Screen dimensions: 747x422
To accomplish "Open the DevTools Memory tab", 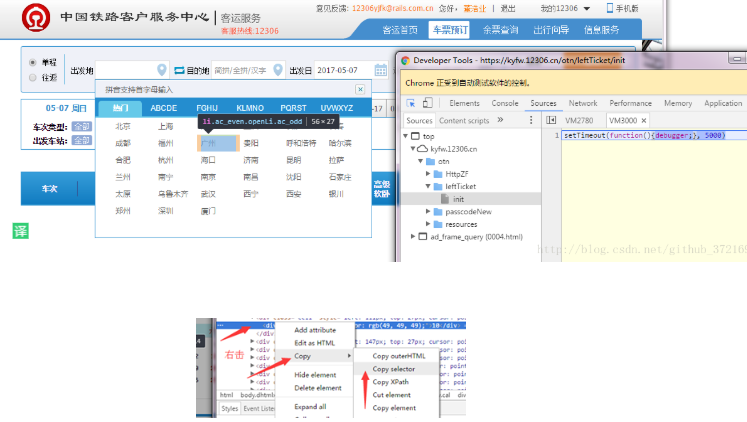I will coord(678,103).
